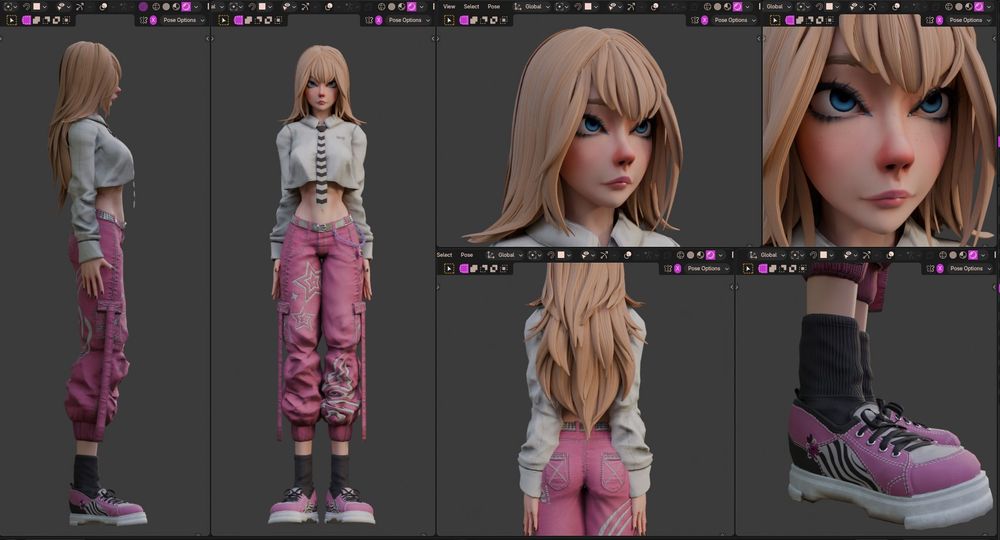Open Pose menu in back-view viewport
The width and height of the screenshot is (1000, 540).
(467, 255)
